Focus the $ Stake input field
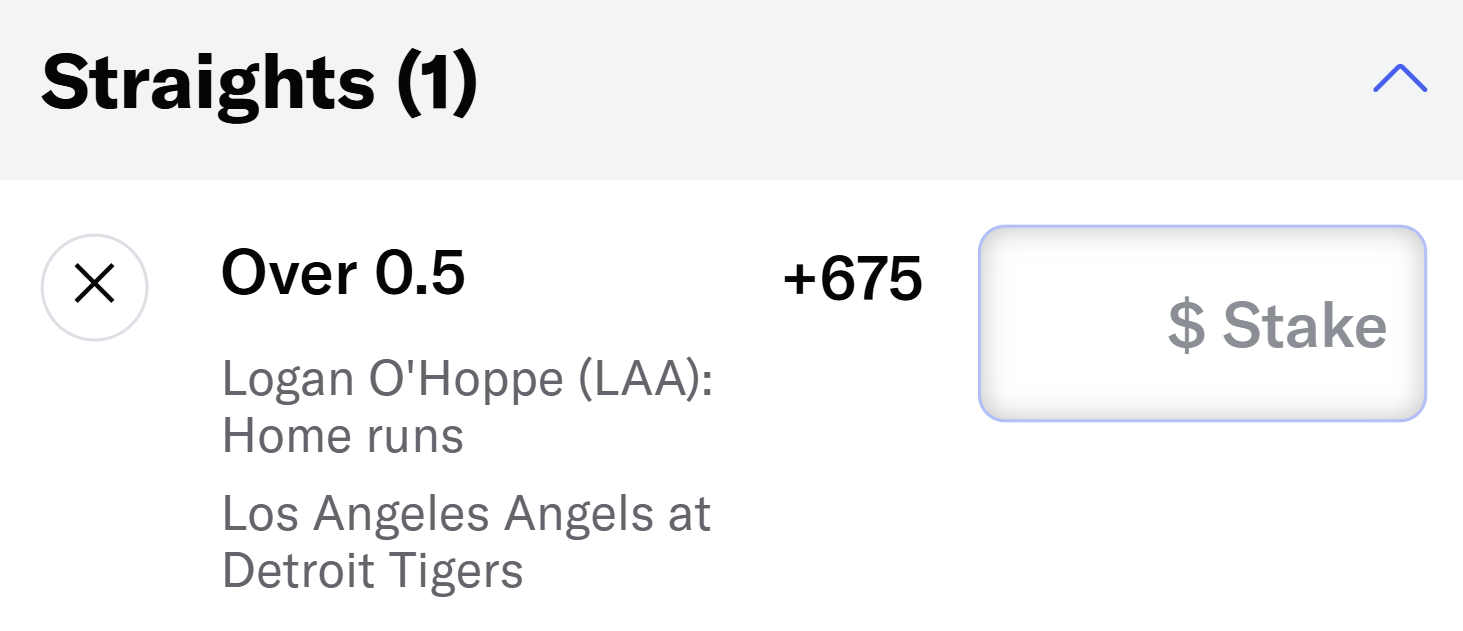This screenshot has width=1463, height=631. [x=1202, y=323]
